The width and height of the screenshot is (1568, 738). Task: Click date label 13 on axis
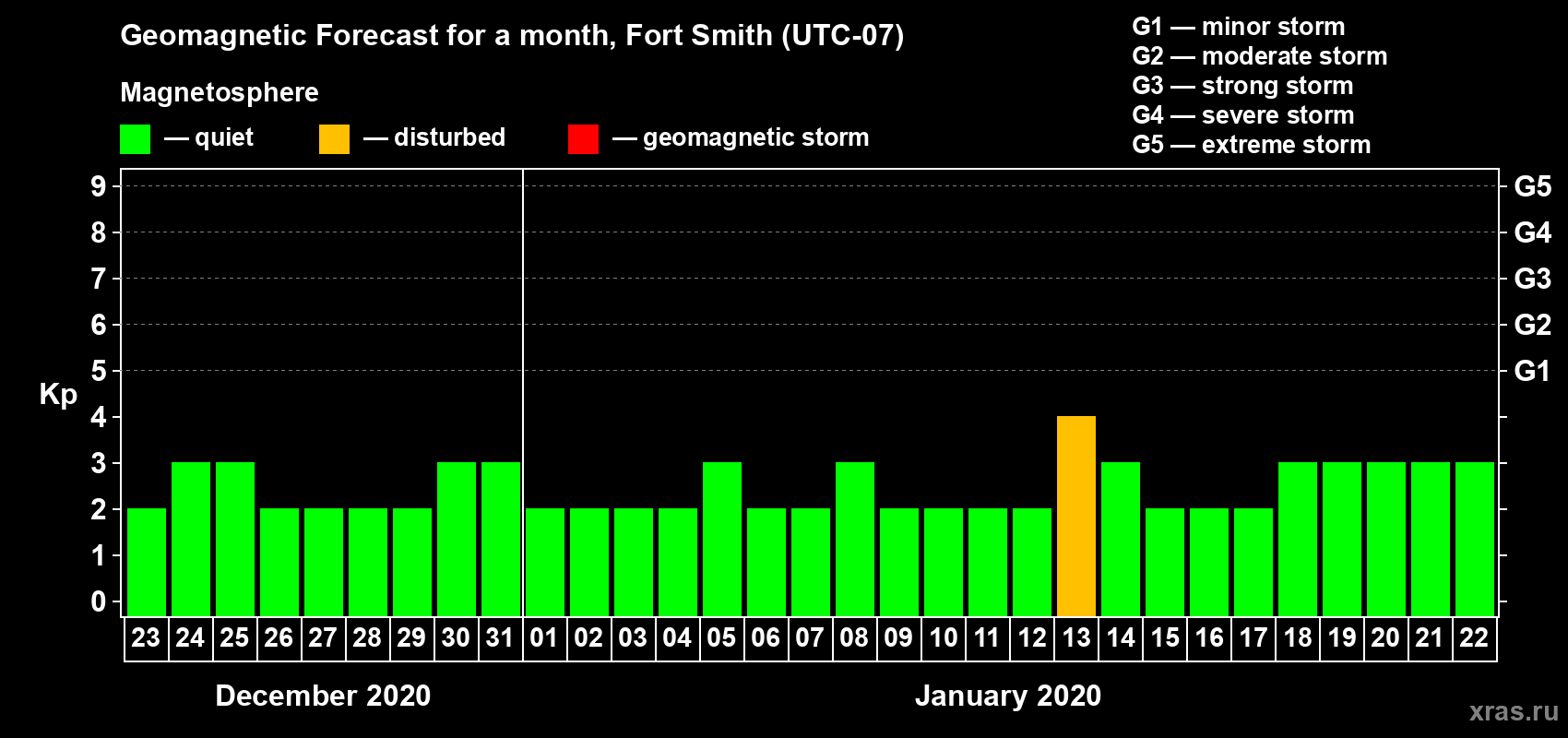pyautogui.click(x=1076, y=637)
